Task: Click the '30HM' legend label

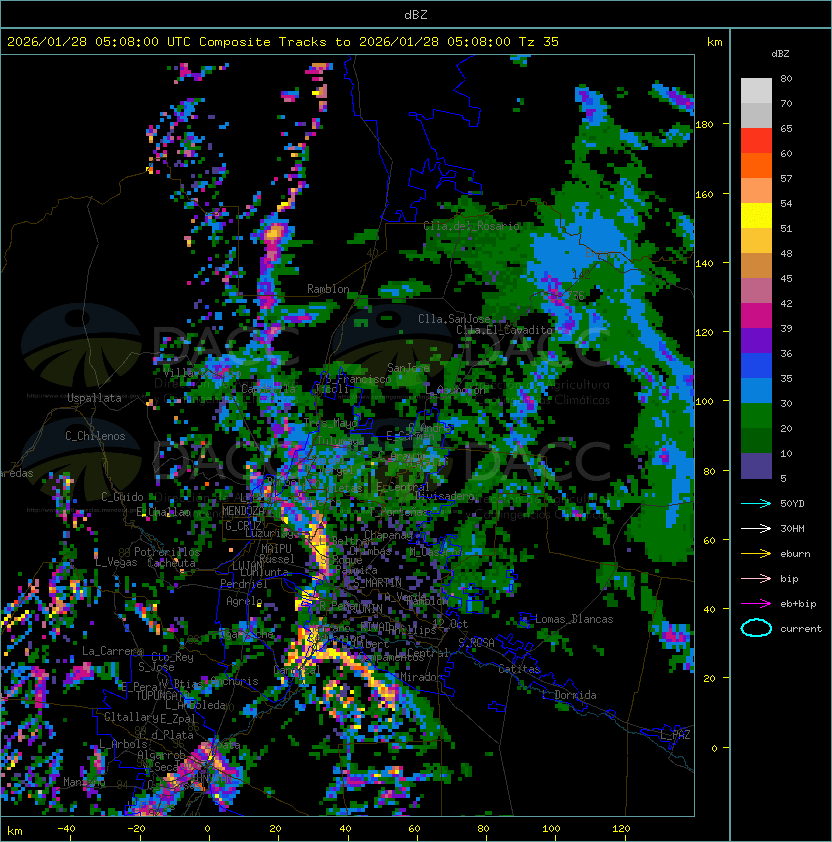Action: coord(792,528)
